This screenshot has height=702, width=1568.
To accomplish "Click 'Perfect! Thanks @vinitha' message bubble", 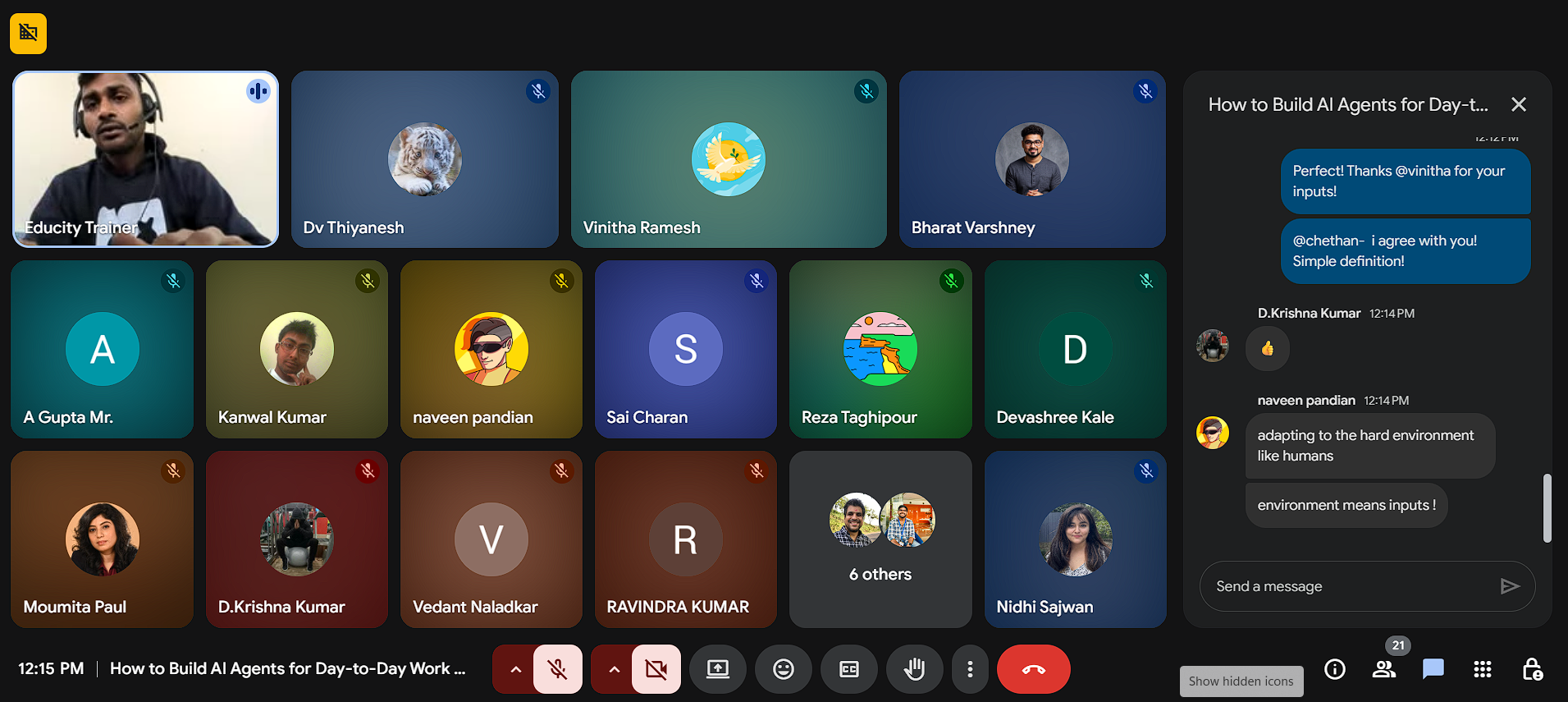I will click(1406, 181).
